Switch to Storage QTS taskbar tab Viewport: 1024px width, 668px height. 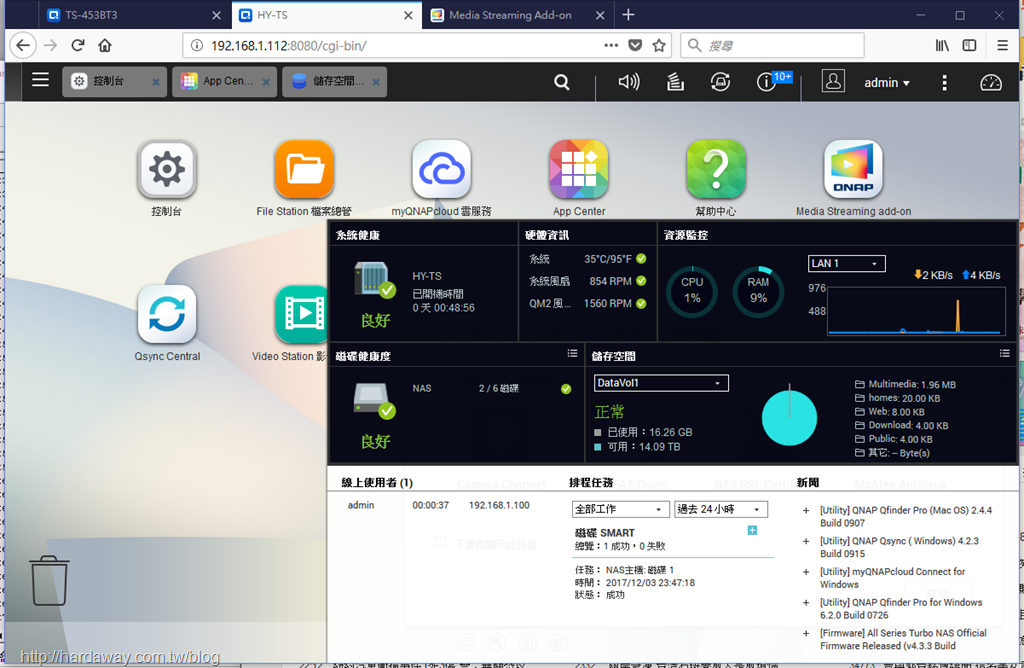334,82
